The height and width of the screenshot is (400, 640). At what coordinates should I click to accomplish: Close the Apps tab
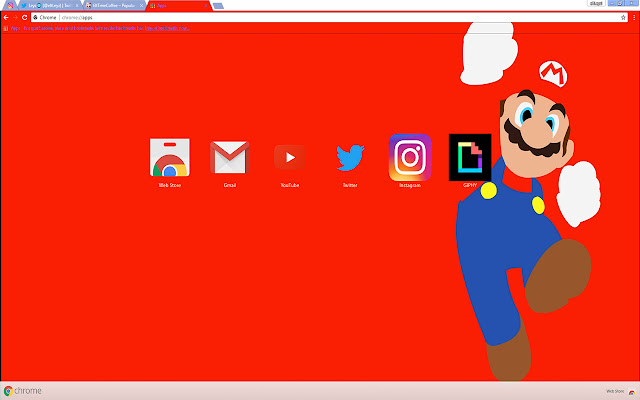tap(205, 6)
